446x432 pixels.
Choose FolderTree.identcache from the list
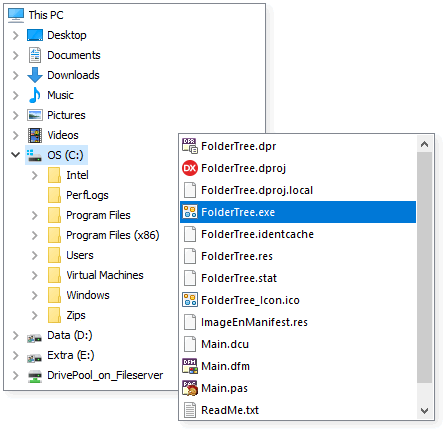pos(298,234)
